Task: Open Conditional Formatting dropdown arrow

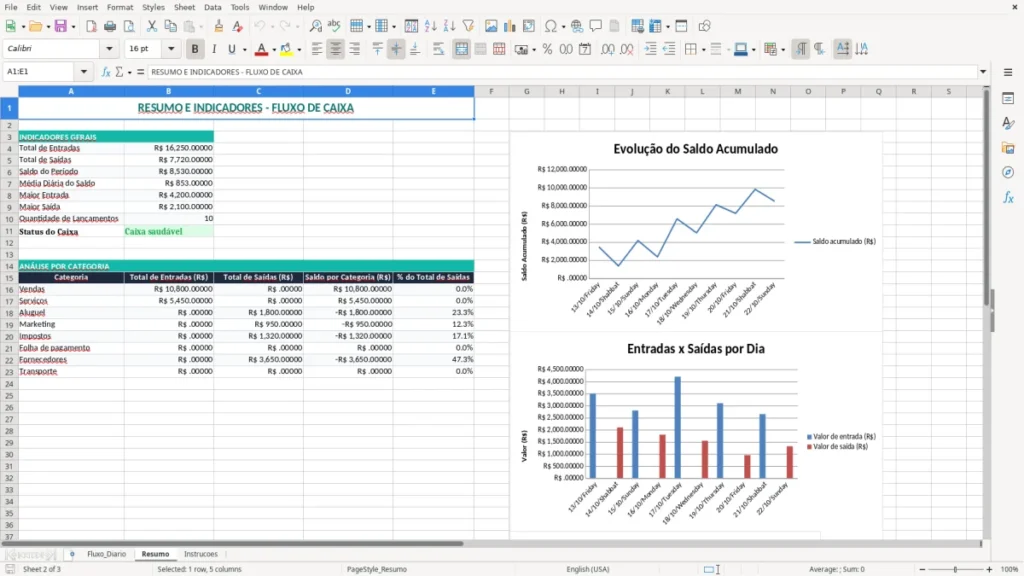Action: tap(783, 50)
